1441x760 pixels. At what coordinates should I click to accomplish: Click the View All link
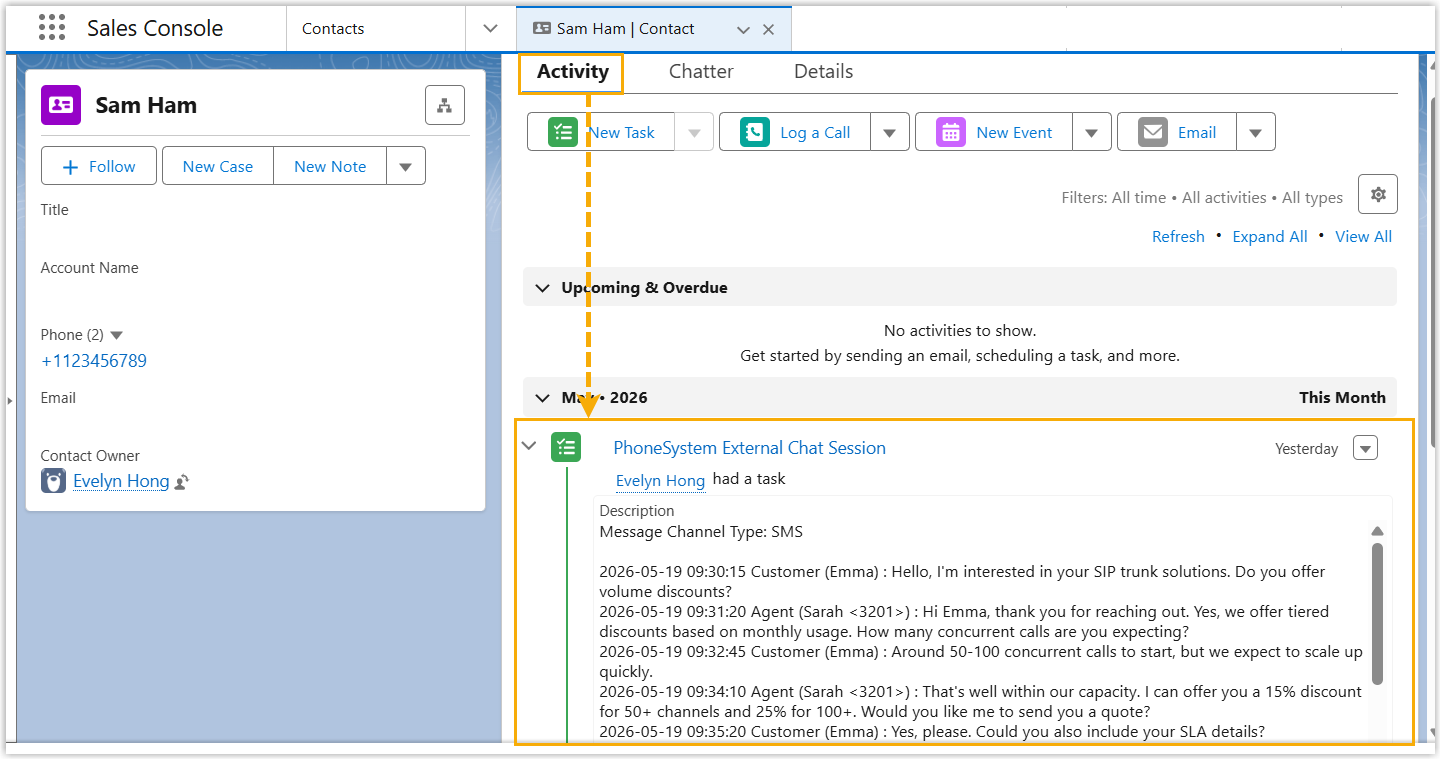(x=1363, y=237)
